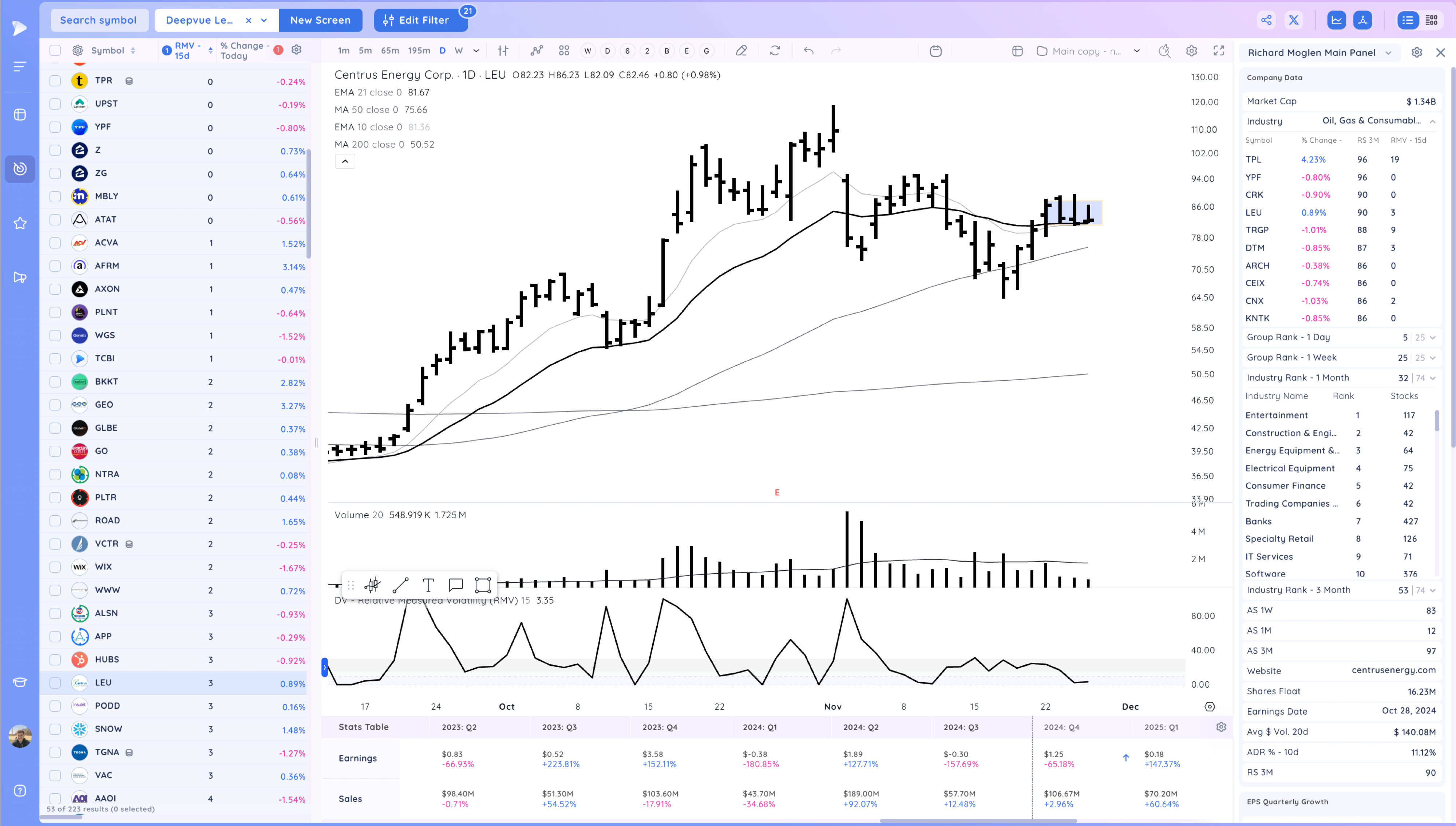Open the list layout view icon

[x=1408, y=20]
